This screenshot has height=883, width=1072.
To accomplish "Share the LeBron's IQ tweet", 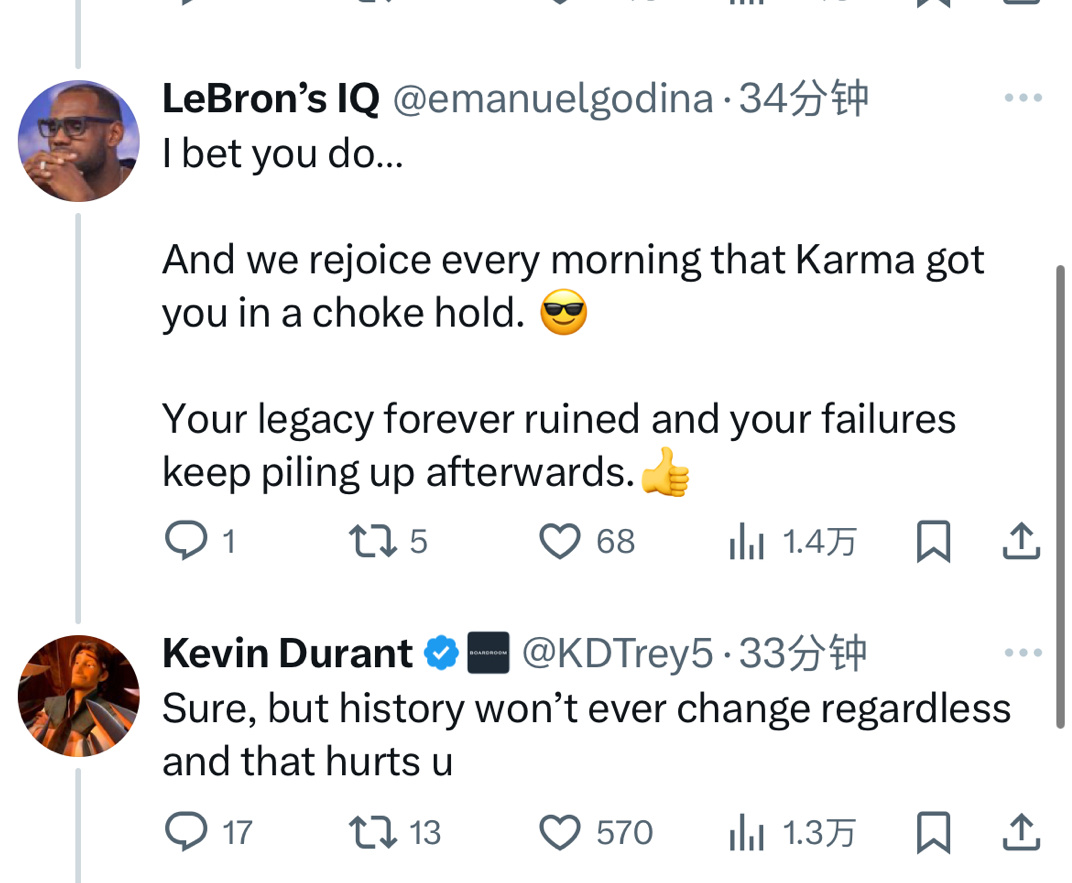I will coord(1021,541).
